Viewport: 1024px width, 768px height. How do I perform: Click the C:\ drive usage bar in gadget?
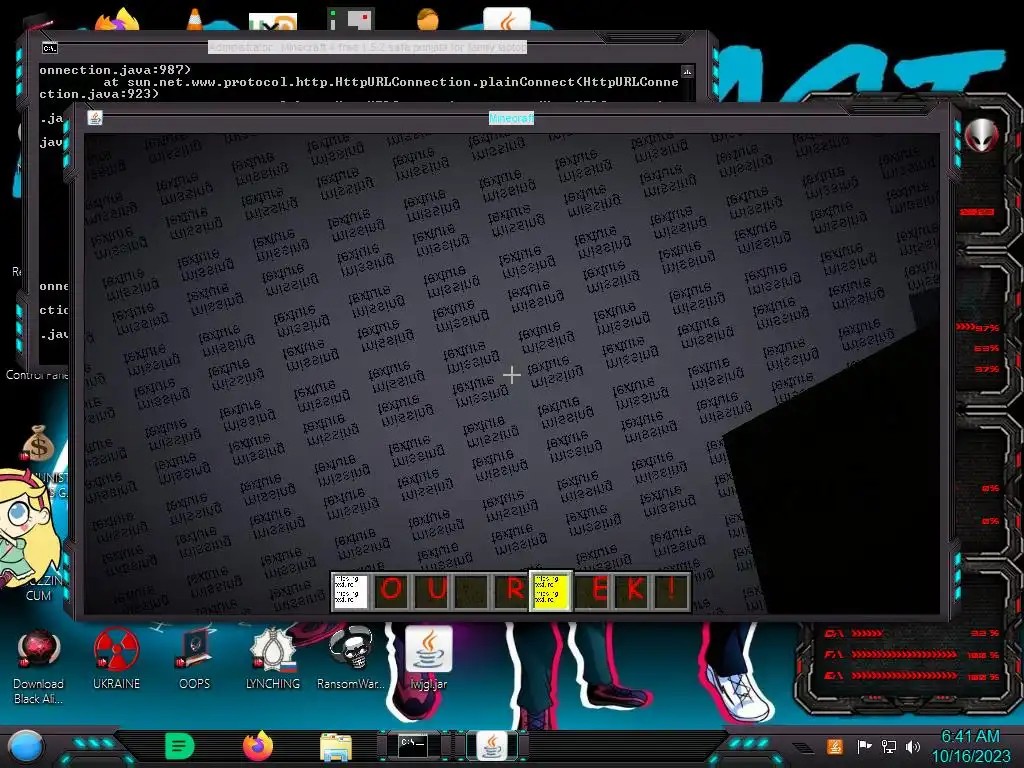click(912, 633)
